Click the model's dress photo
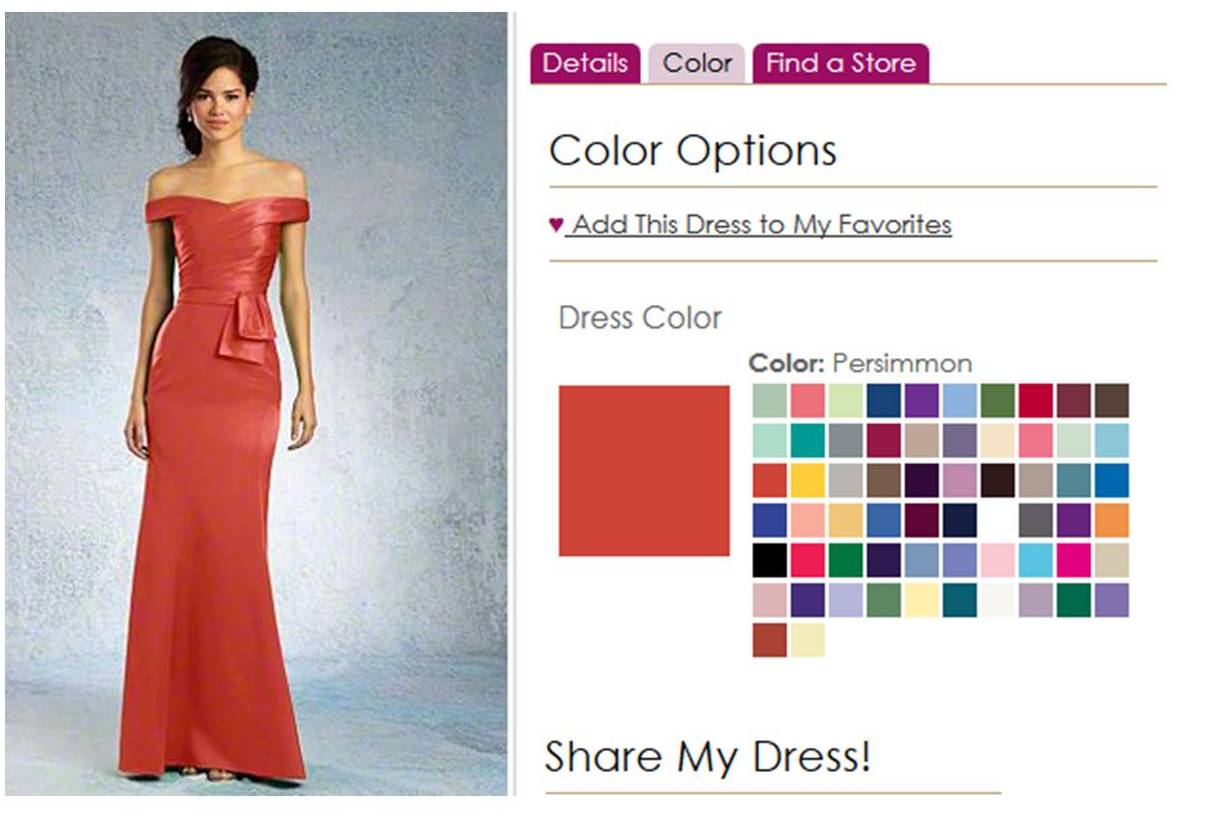The image size is (1223, 821). 256,404
